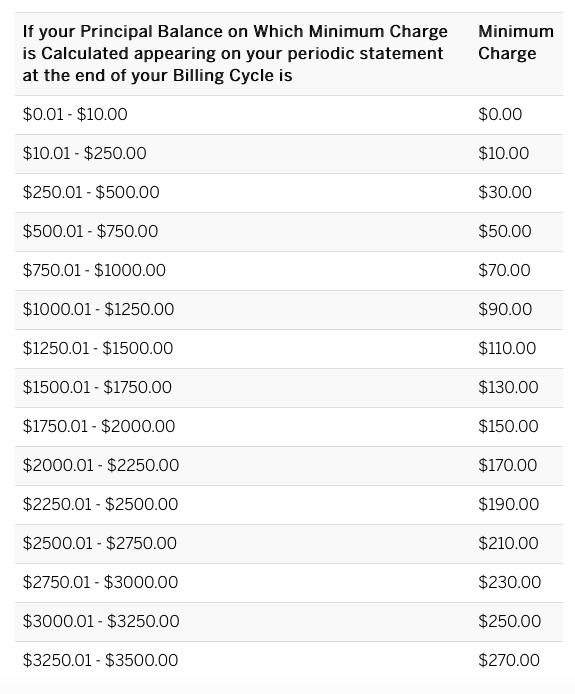The height and width of the screenshot is (694, 575).
Task: Click the $190.00 minimum charge amount
Action: click(x=509, y=504)
